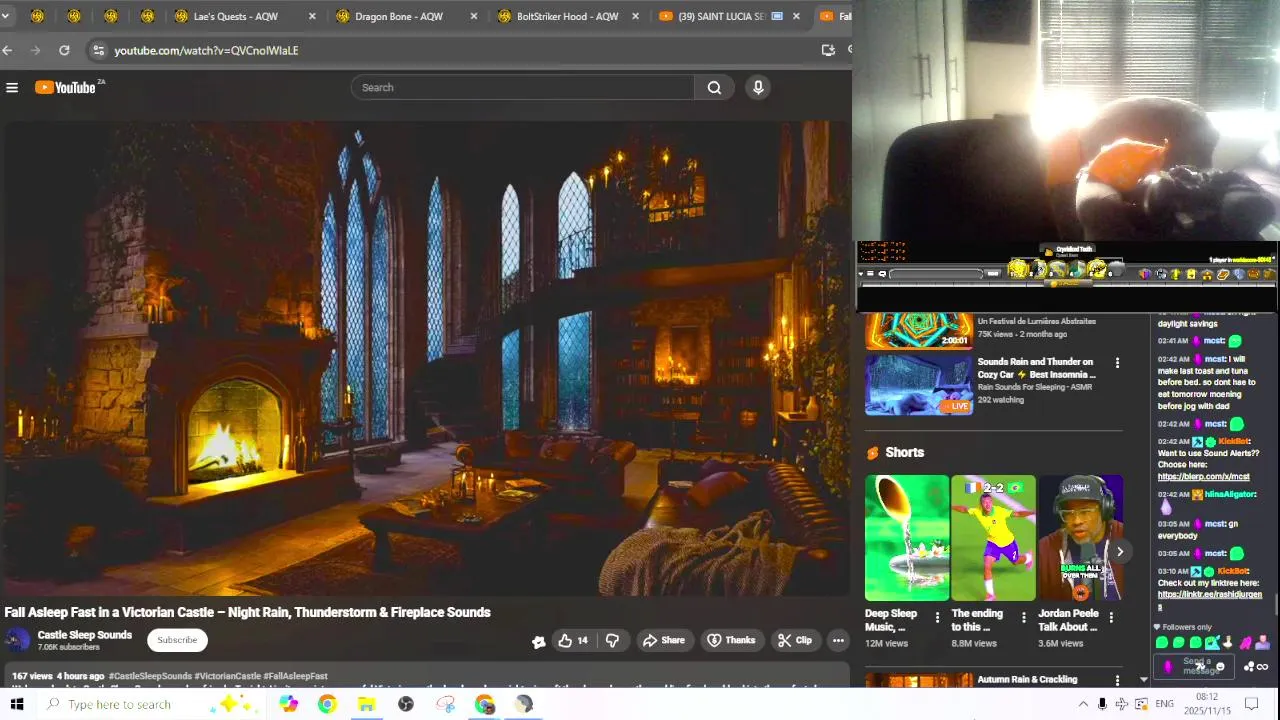
Task: Open emoji picker in chat input
Action: [x=1220, y=667]
